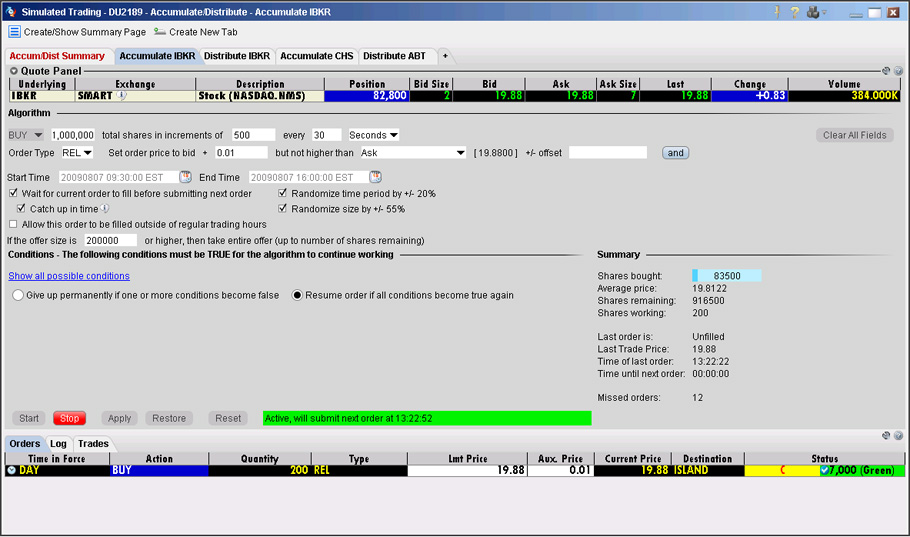Click Orders panel help question icon
The image size is (910, 537).
point(898,435)
